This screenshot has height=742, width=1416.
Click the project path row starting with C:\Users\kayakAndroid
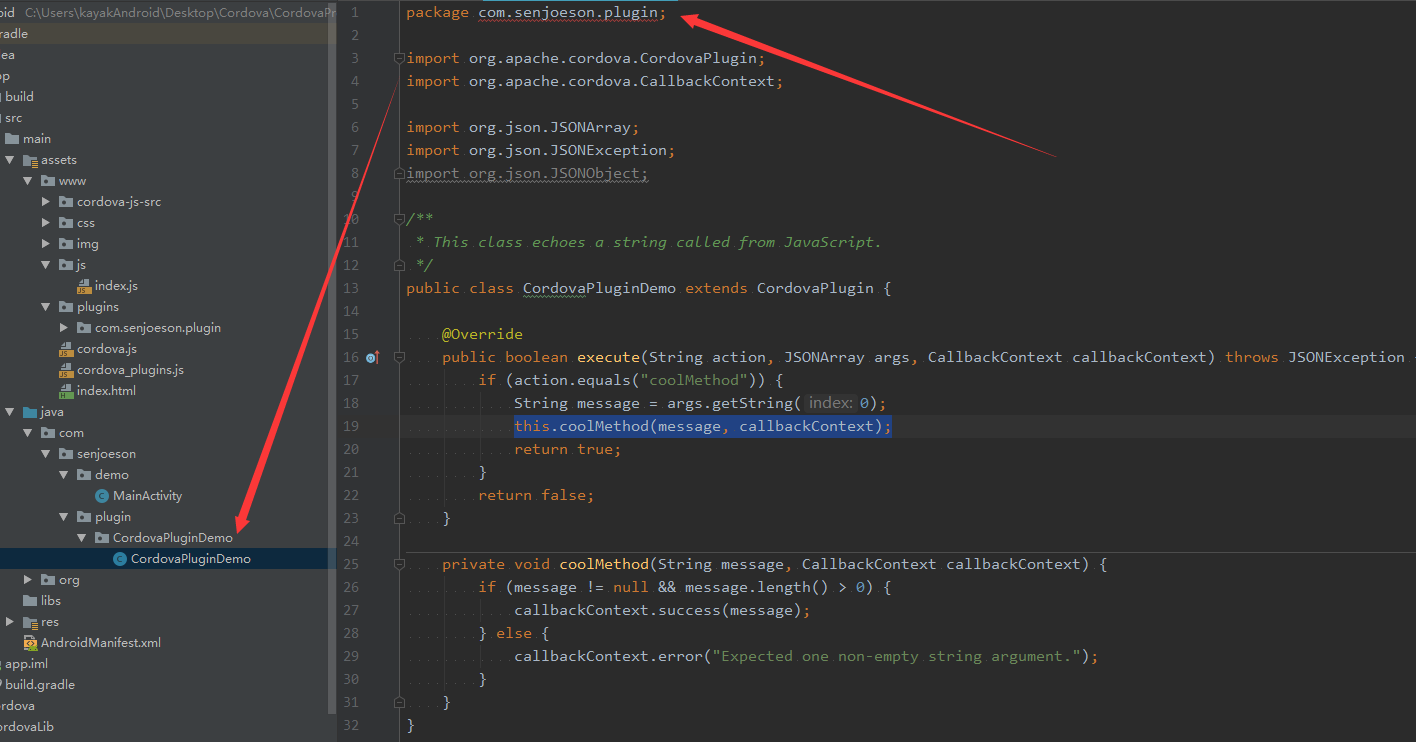[167, 12]
